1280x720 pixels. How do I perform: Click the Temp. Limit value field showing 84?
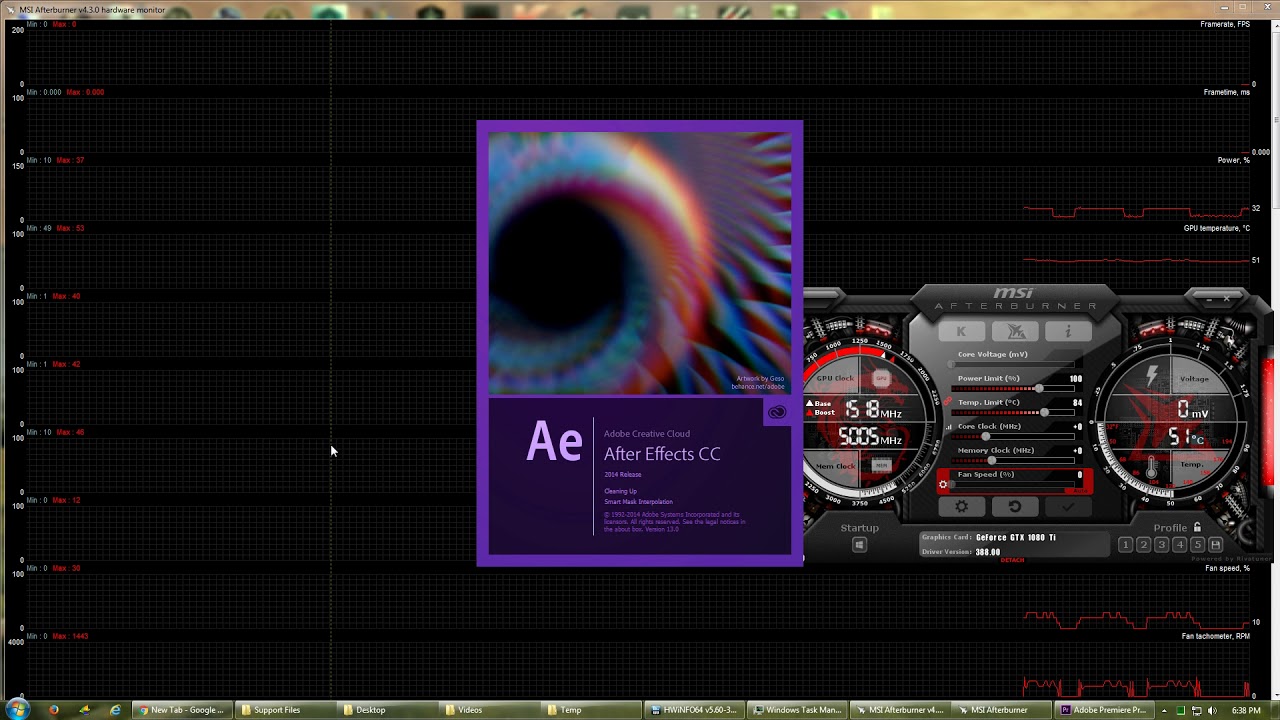1077,403
